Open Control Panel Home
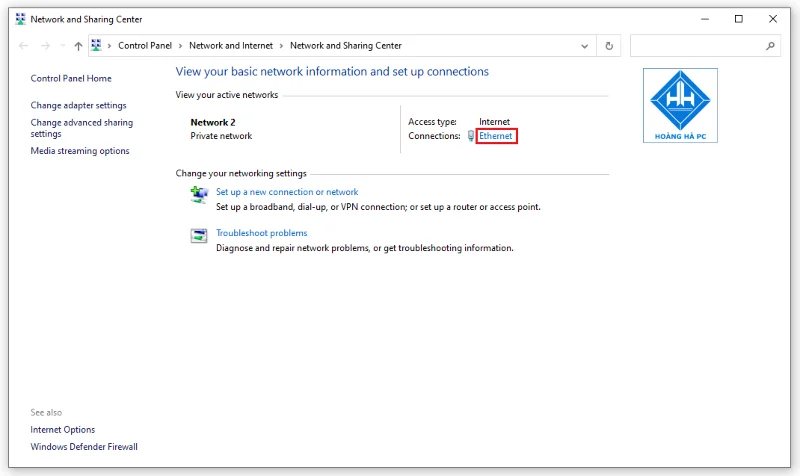800x476 pixels. click(x=71, y=78)
